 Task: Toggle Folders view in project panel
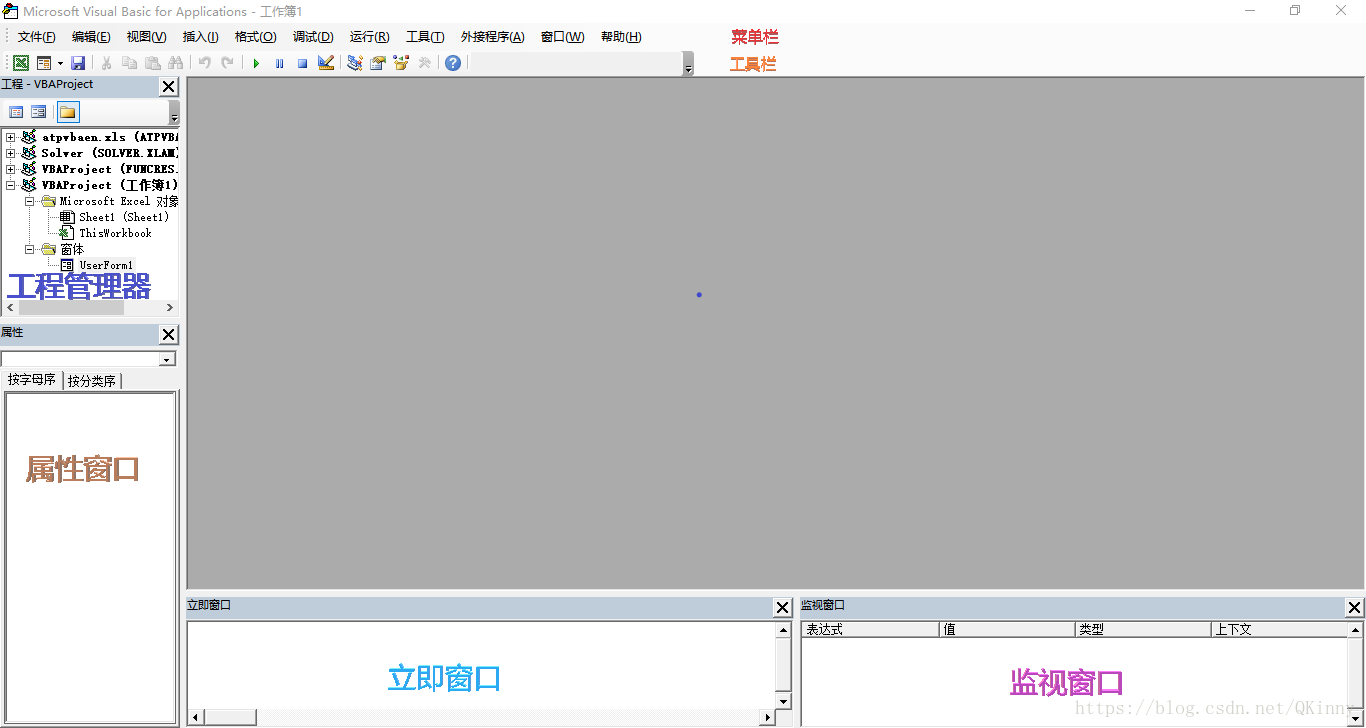(67, 112)
